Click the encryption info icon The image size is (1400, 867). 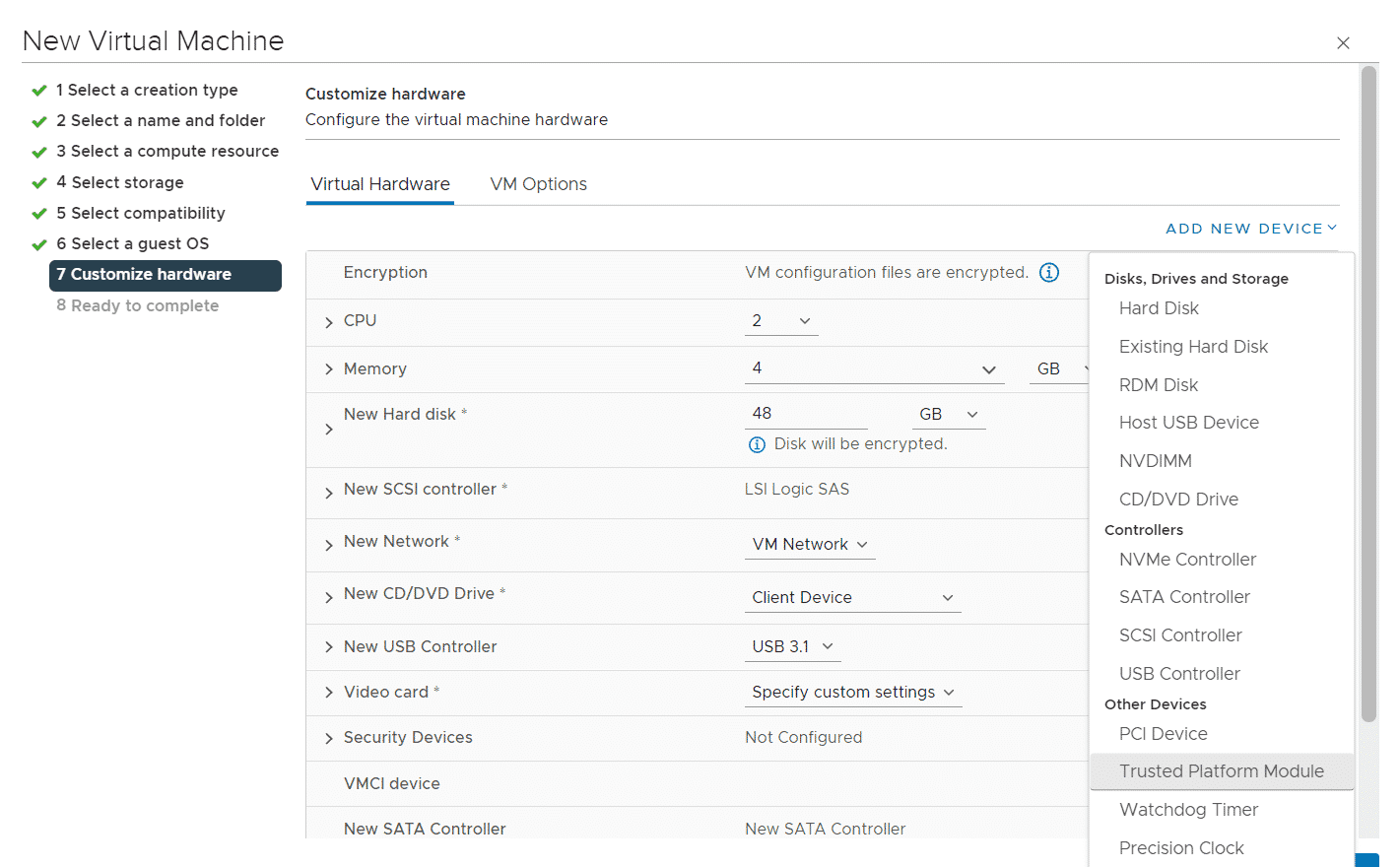tap(1049, 273)
